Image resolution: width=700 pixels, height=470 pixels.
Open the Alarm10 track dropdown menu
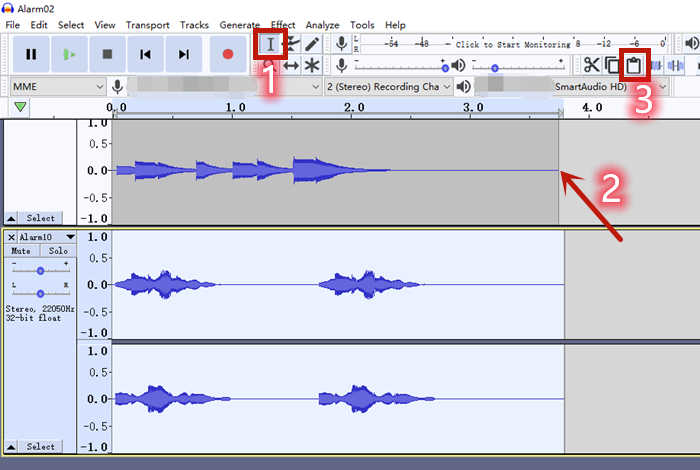(70, 237)
